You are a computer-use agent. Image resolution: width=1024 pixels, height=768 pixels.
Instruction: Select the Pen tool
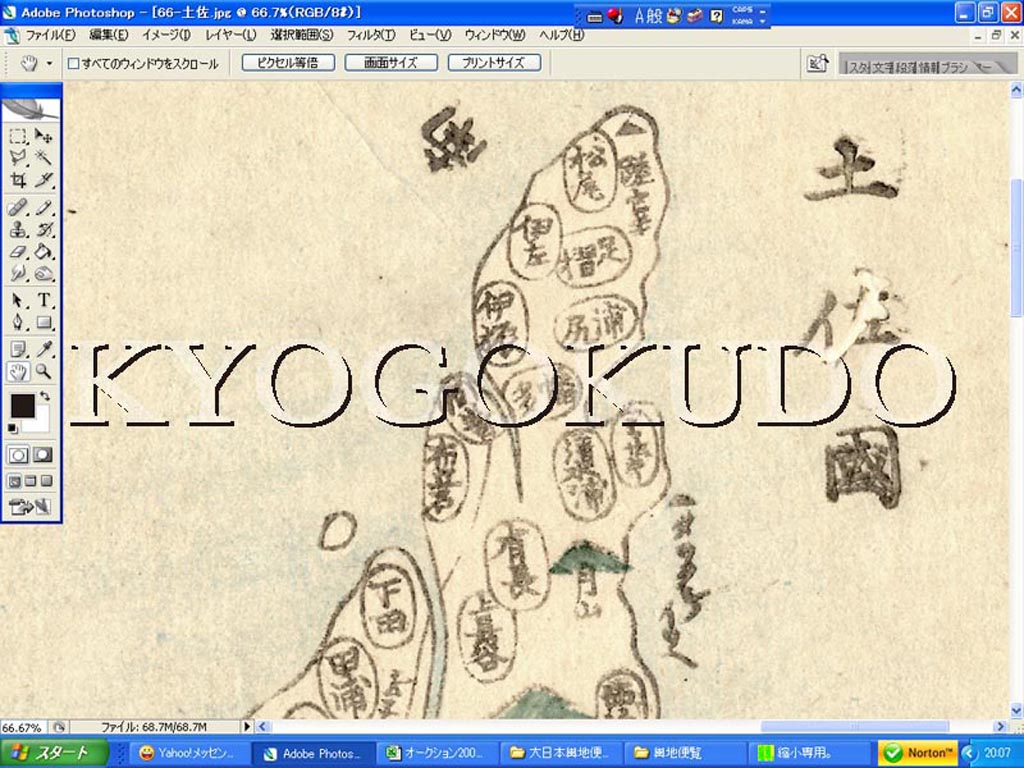[x=18, y=322]
